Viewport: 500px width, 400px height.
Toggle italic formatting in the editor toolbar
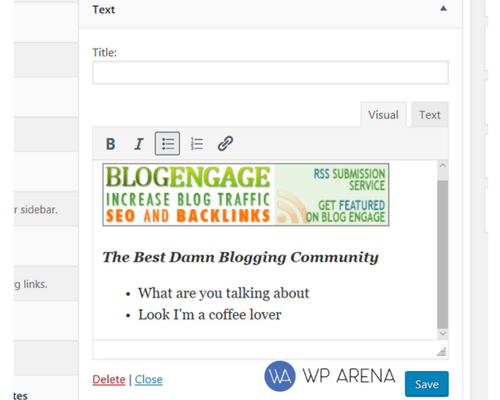coord(139,144)
